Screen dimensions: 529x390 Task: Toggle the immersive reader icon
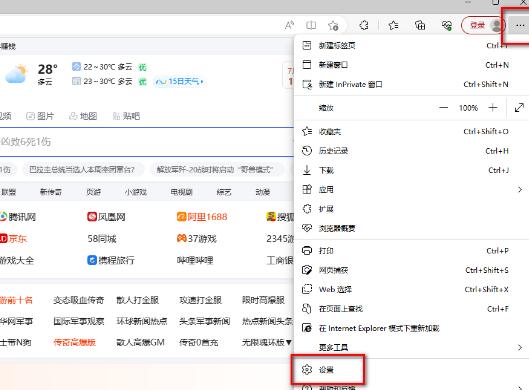pos(311,25)
